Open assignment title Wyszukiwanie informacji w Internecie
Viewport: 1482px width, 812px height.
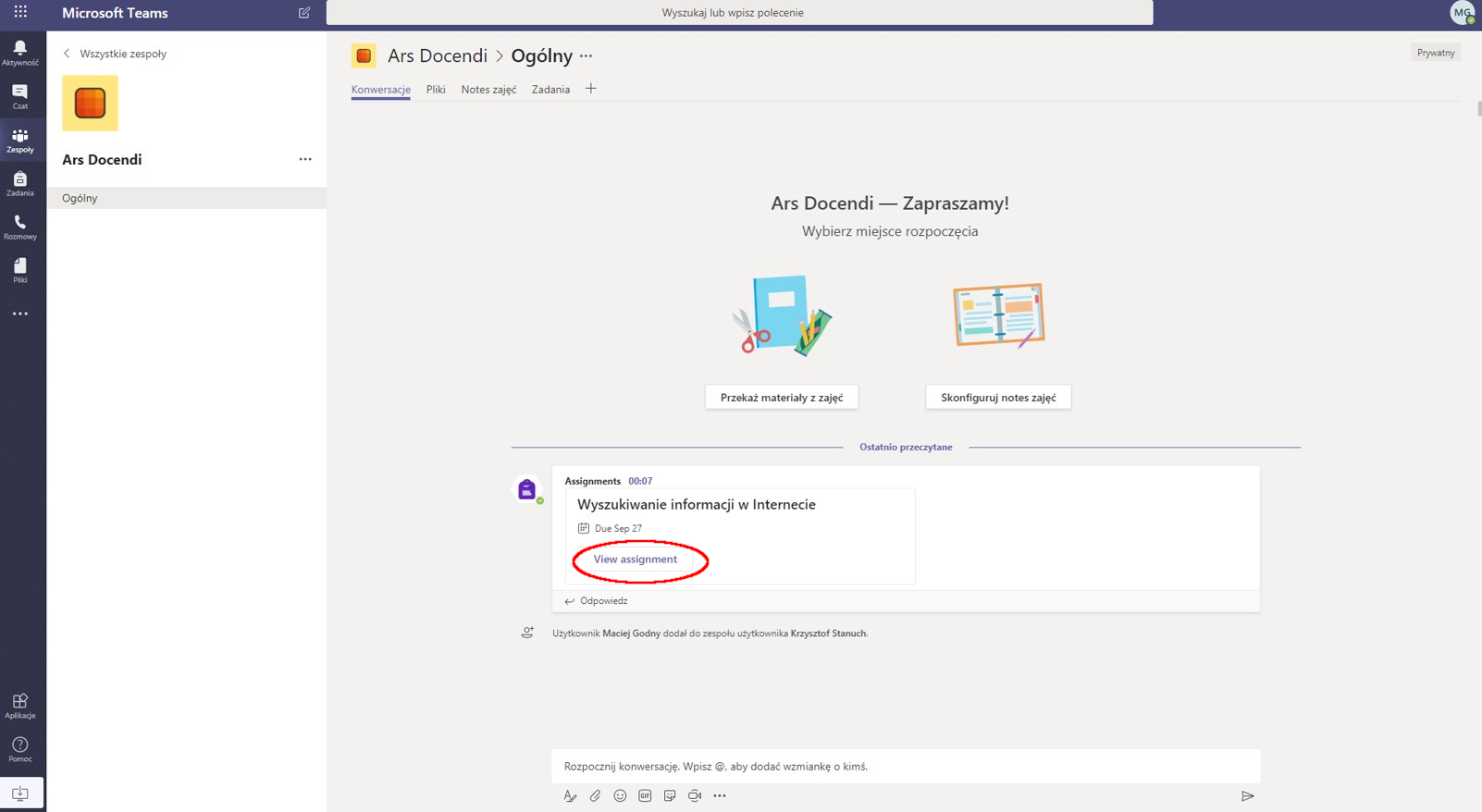pos(697,505)
